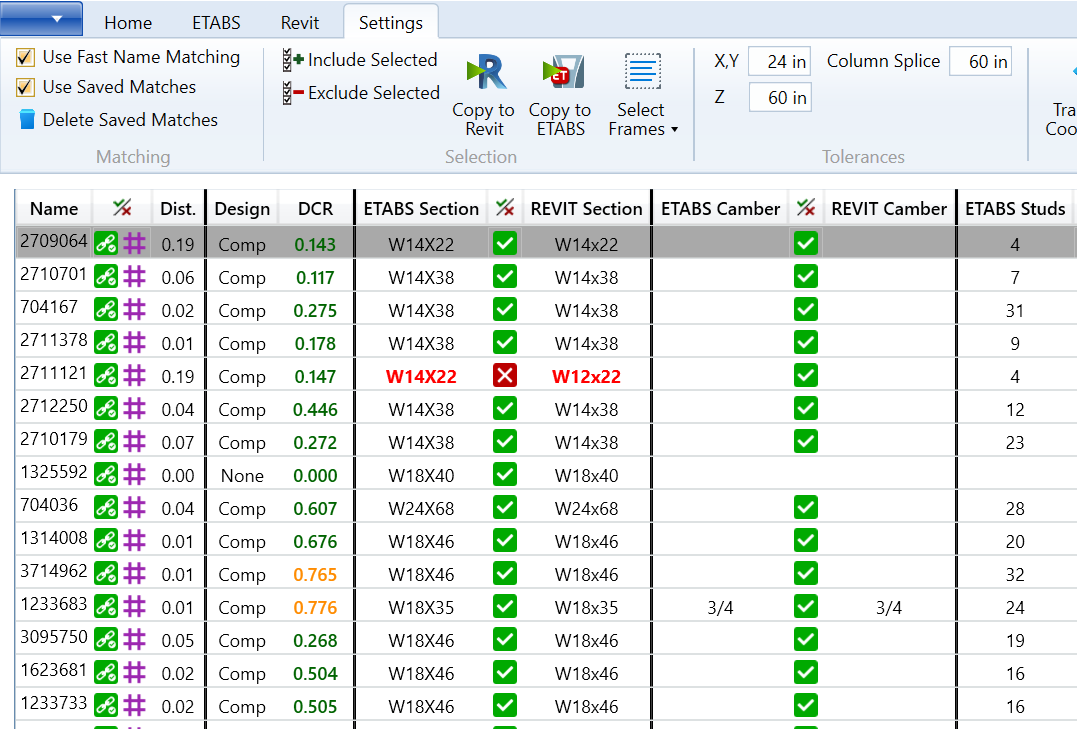Click Include Selected button
The image size is (1077, 729).
pos(360,60)
